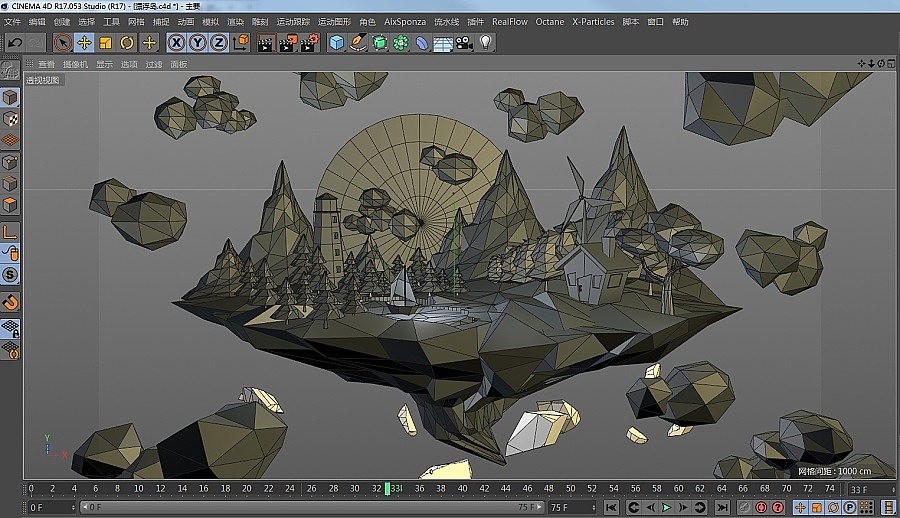The width and height of the screenshot is (900, 518).
Task: Toggle the Viewport Solo S icon
Action: [10, 275]
